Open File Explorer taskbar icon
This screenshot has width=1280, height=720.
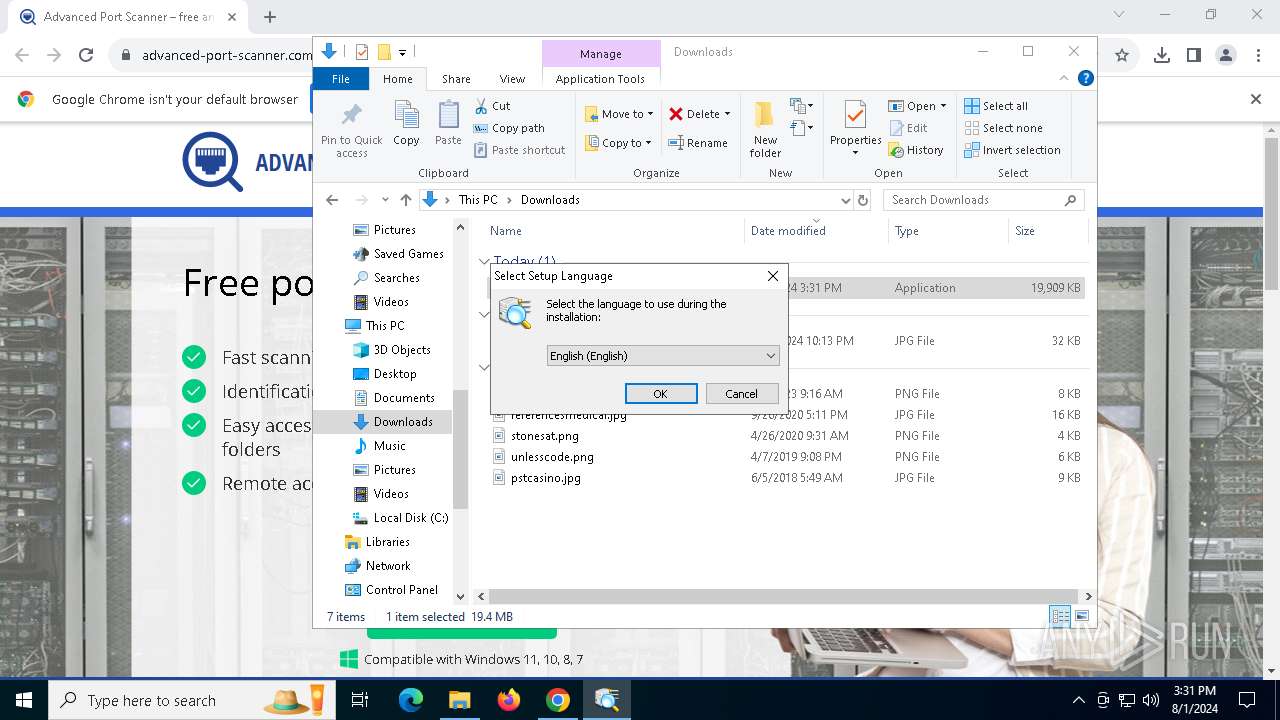coord(459,700)
